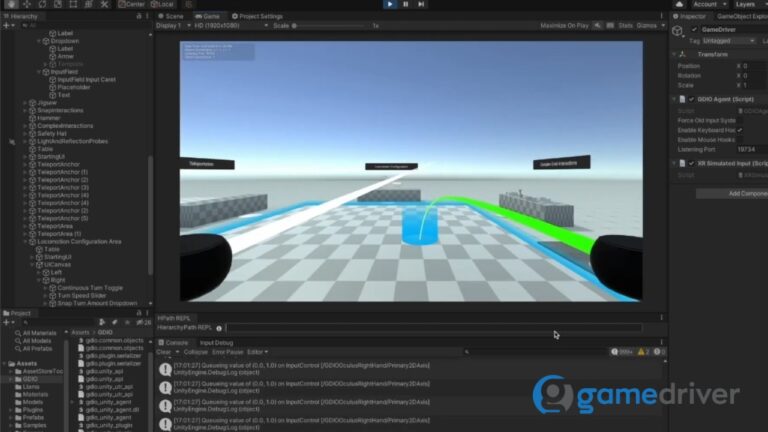
Task: Click the Transform component icon
Action: [x=683, y=54]
